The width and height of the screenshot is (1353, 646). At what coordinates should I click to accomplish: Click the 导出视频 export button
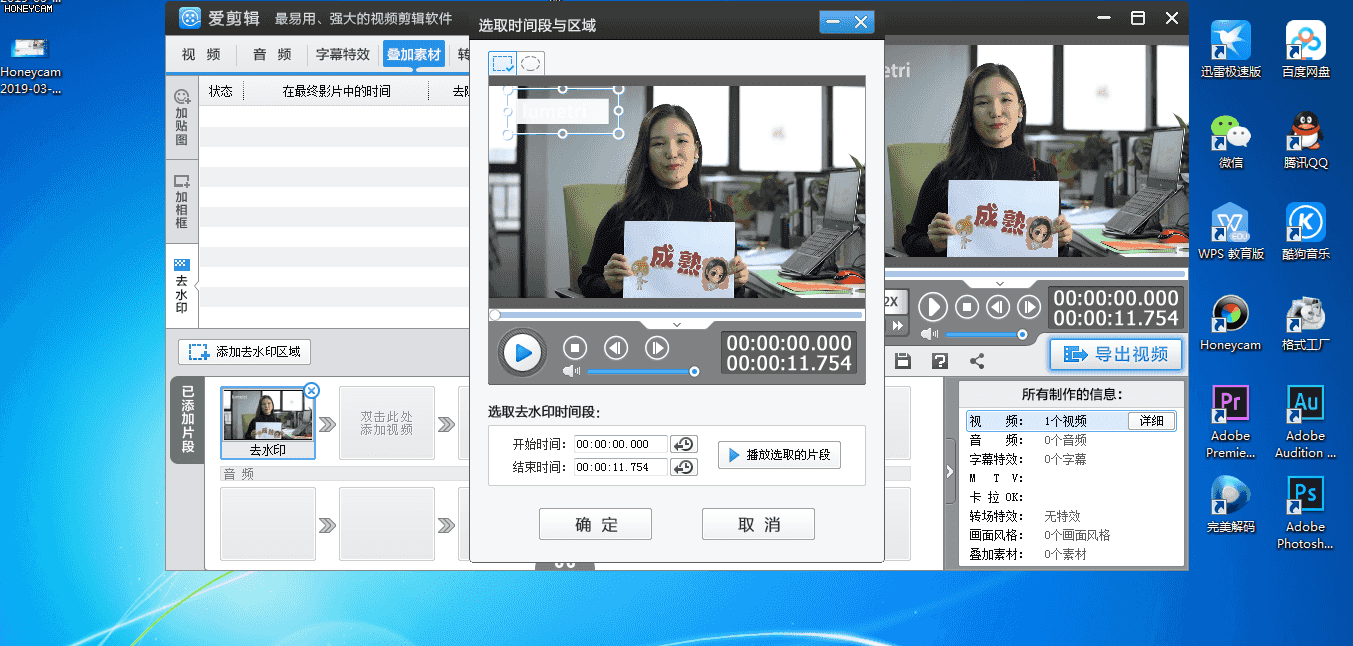[1115, 354]
